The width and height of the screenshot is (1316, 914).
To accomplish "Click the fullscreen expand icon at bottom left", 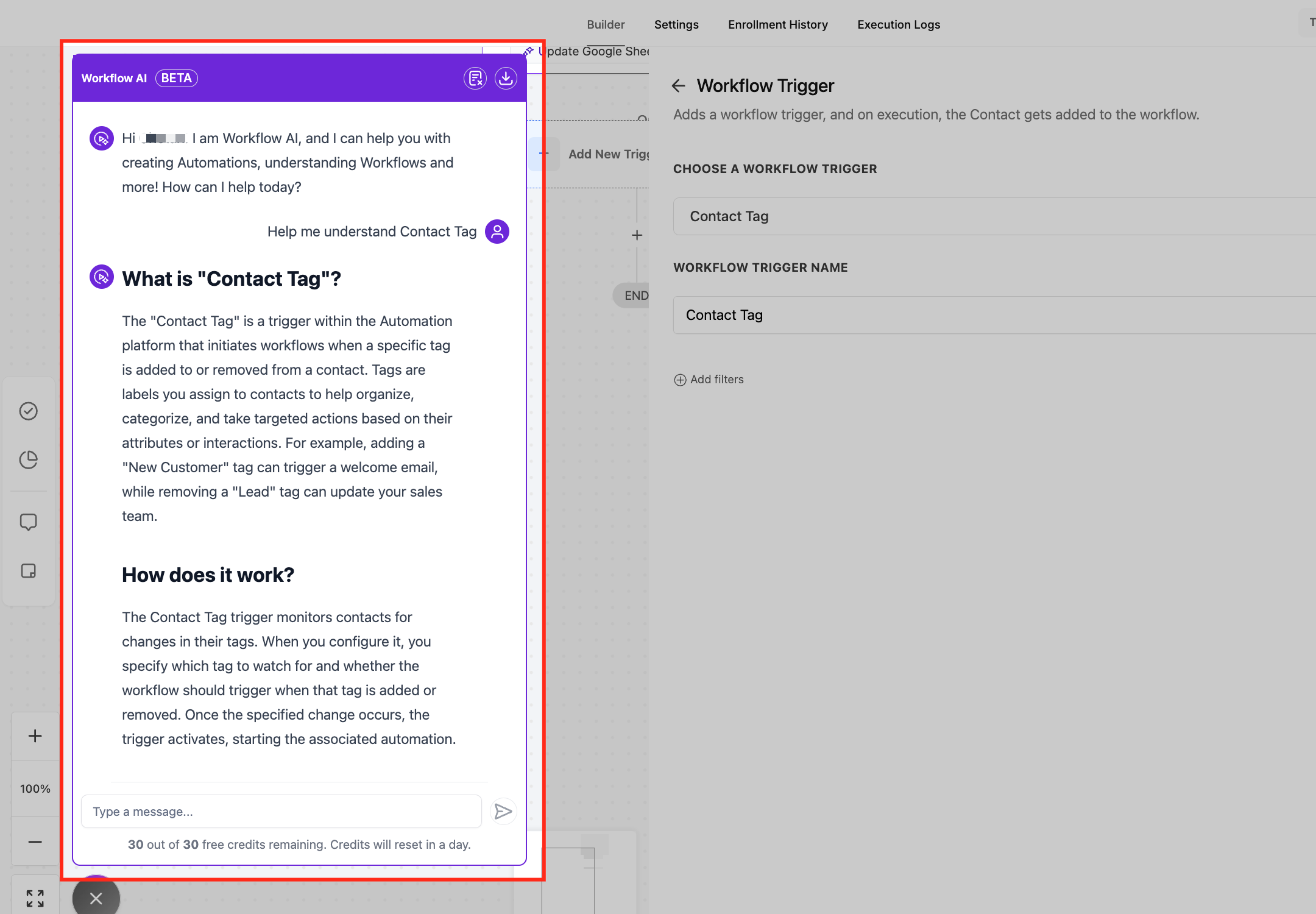I will tap(35, 898).
